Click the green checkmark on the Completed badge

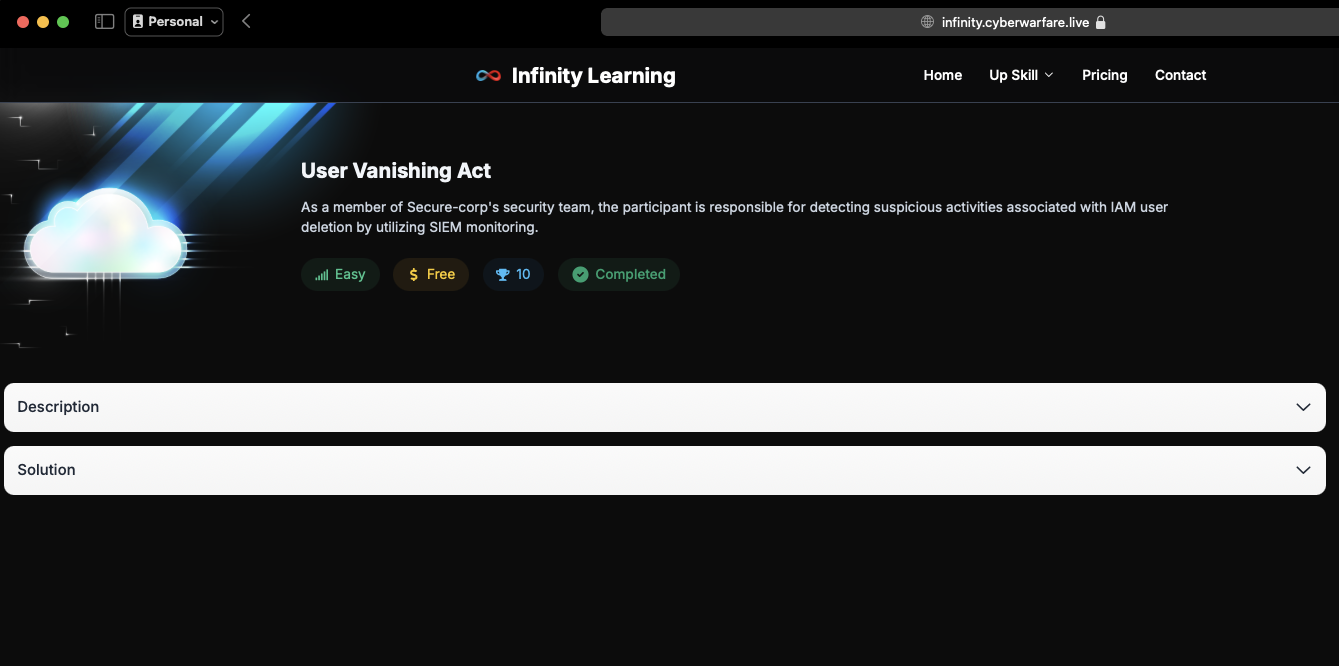click(x=581, y=274)
